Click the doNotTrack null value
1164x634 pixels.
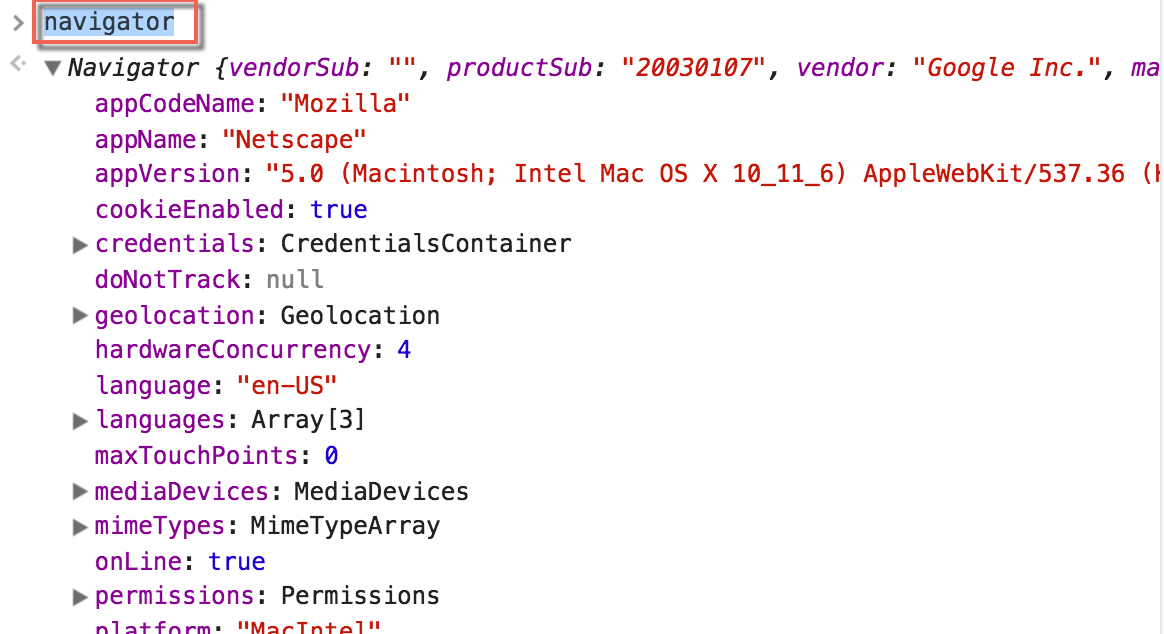pos(295,280)
